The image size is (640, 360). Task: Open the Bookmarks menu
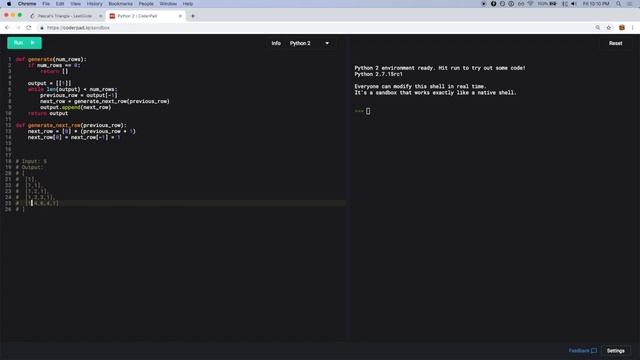coord(120,4)
